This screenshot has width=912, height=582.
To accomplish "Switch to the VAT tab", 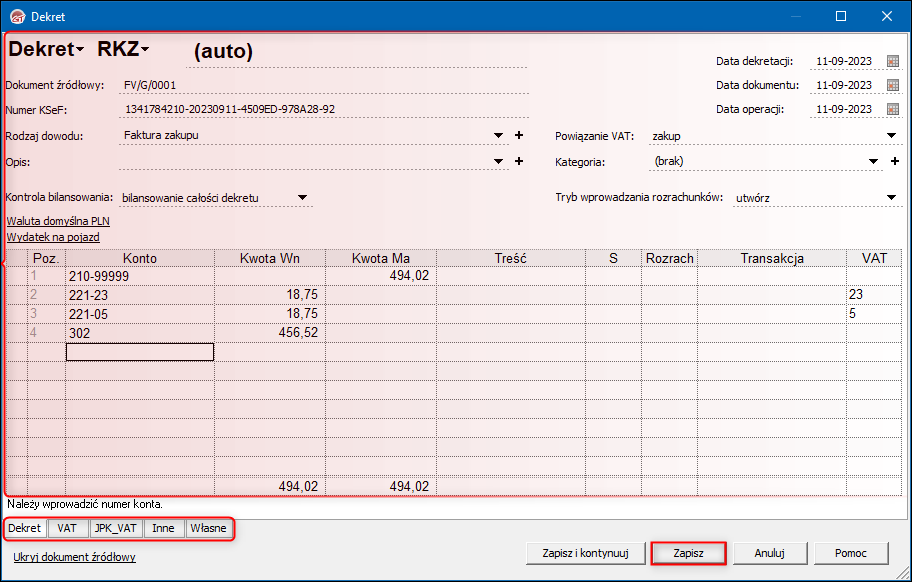I will (67, 528).
